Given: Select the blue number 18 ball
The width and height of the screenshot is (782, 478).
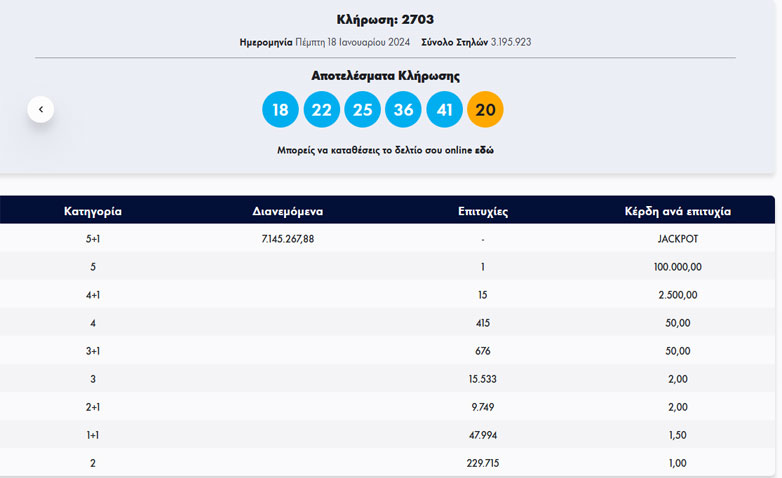Looking at the screenshot, I should click(x=280, y=109).
